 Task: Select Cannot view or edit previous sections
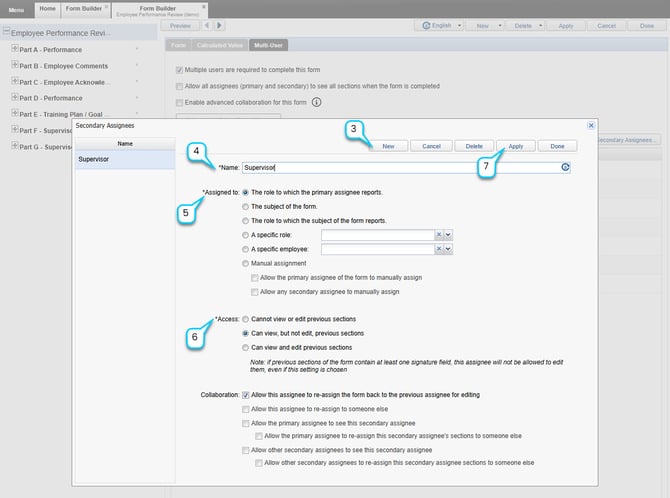point(245,319)
